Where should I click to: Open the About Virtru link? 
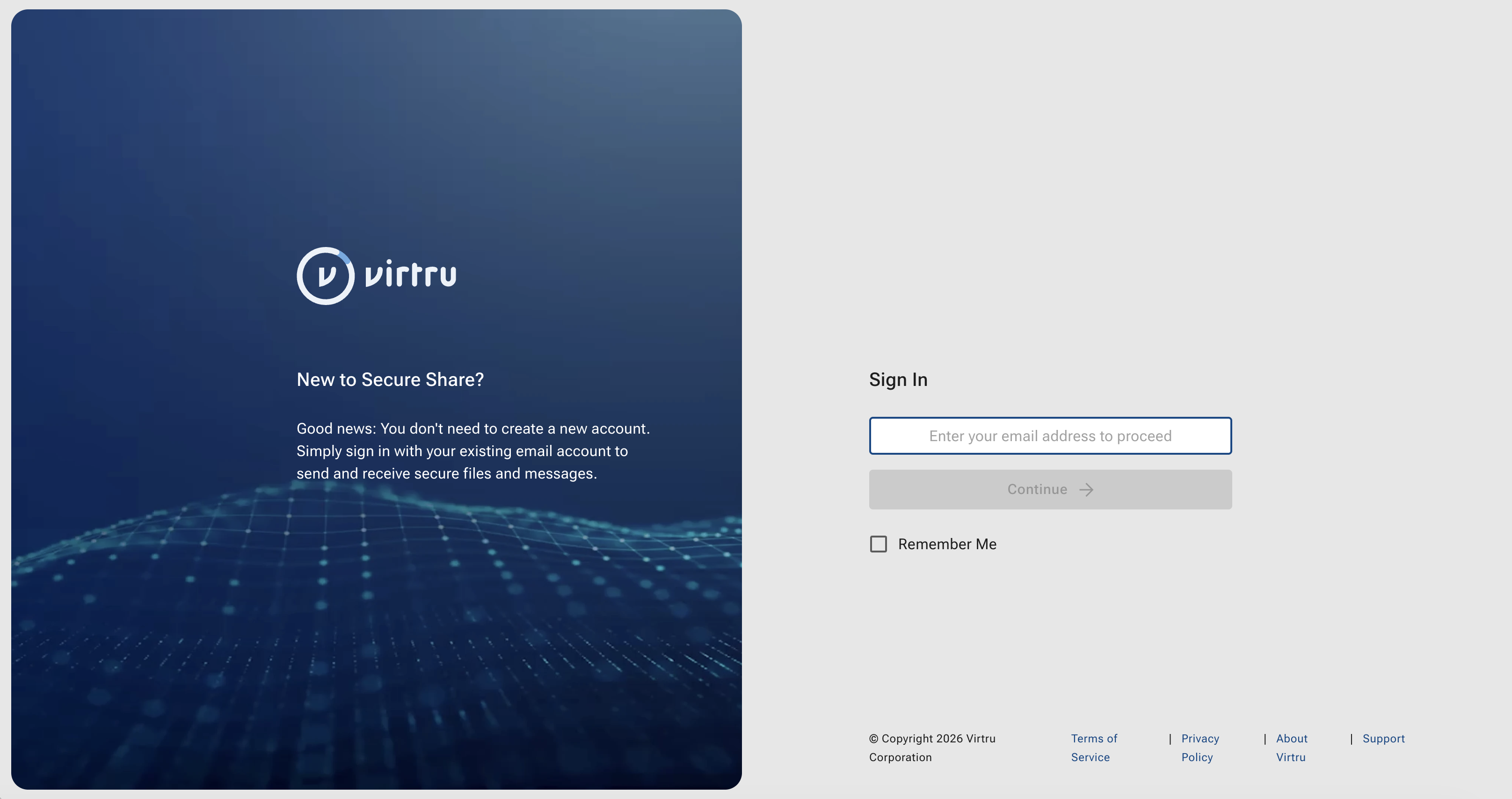coord(1291,748)
